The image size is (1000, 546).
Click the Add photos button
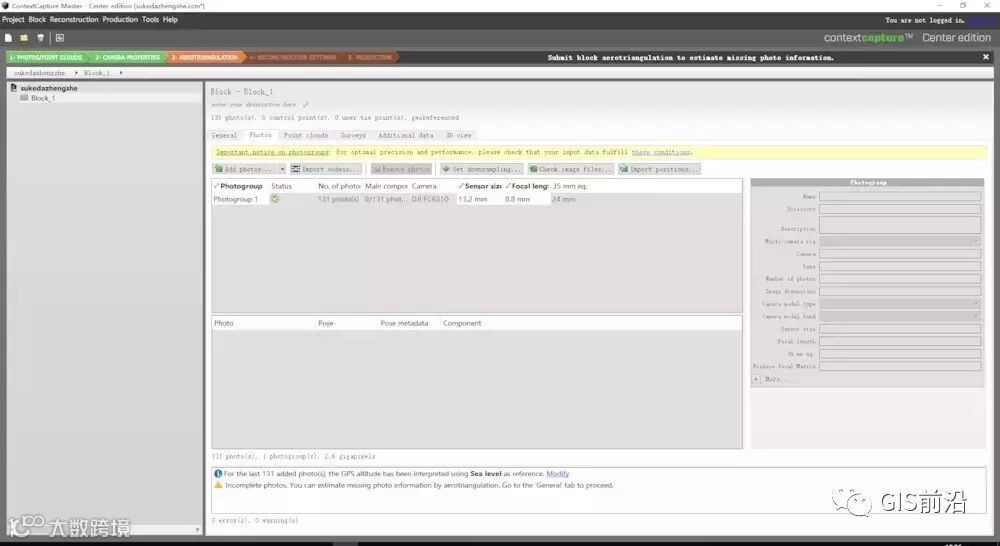coord(246,170)
